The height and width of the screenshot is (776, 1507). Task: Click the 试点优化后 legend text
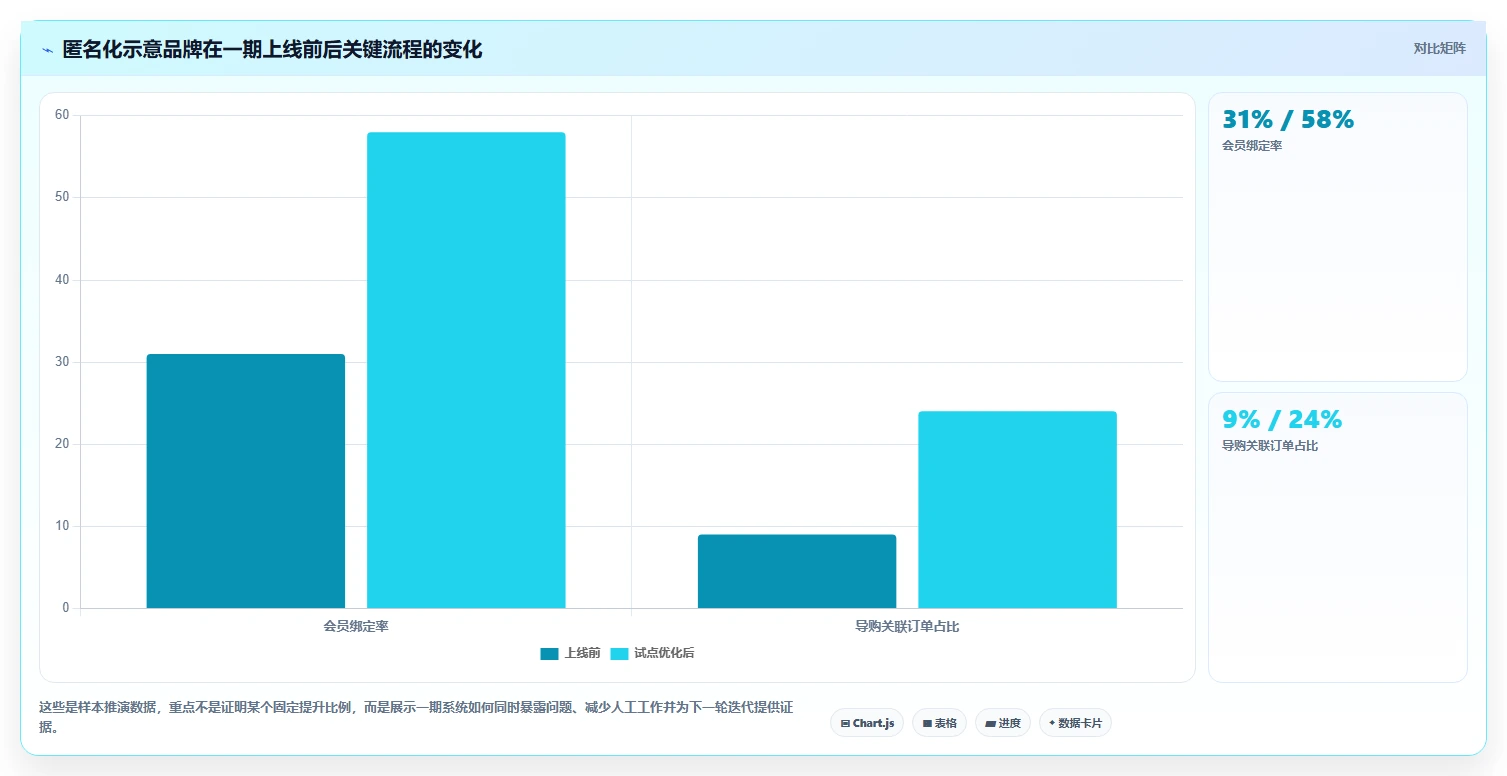pos(664,654)
